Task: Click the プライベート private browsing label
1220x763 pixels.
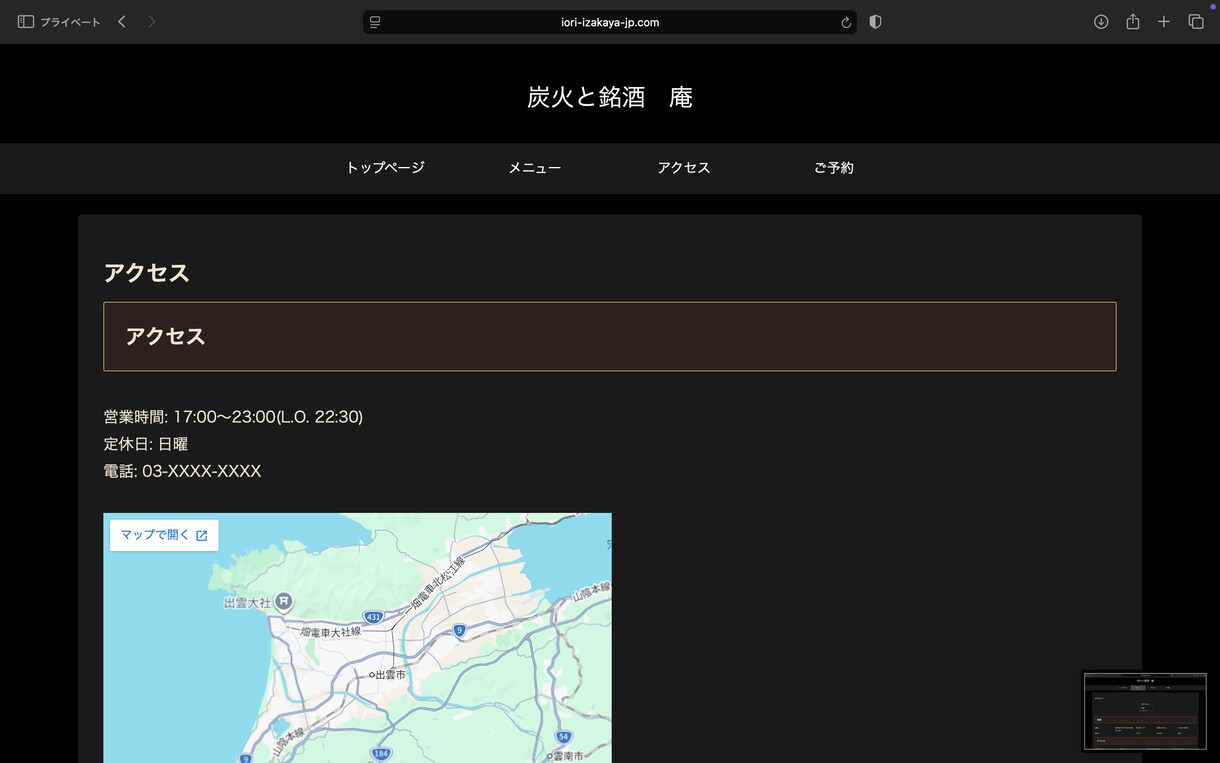Action: point(70,22)
